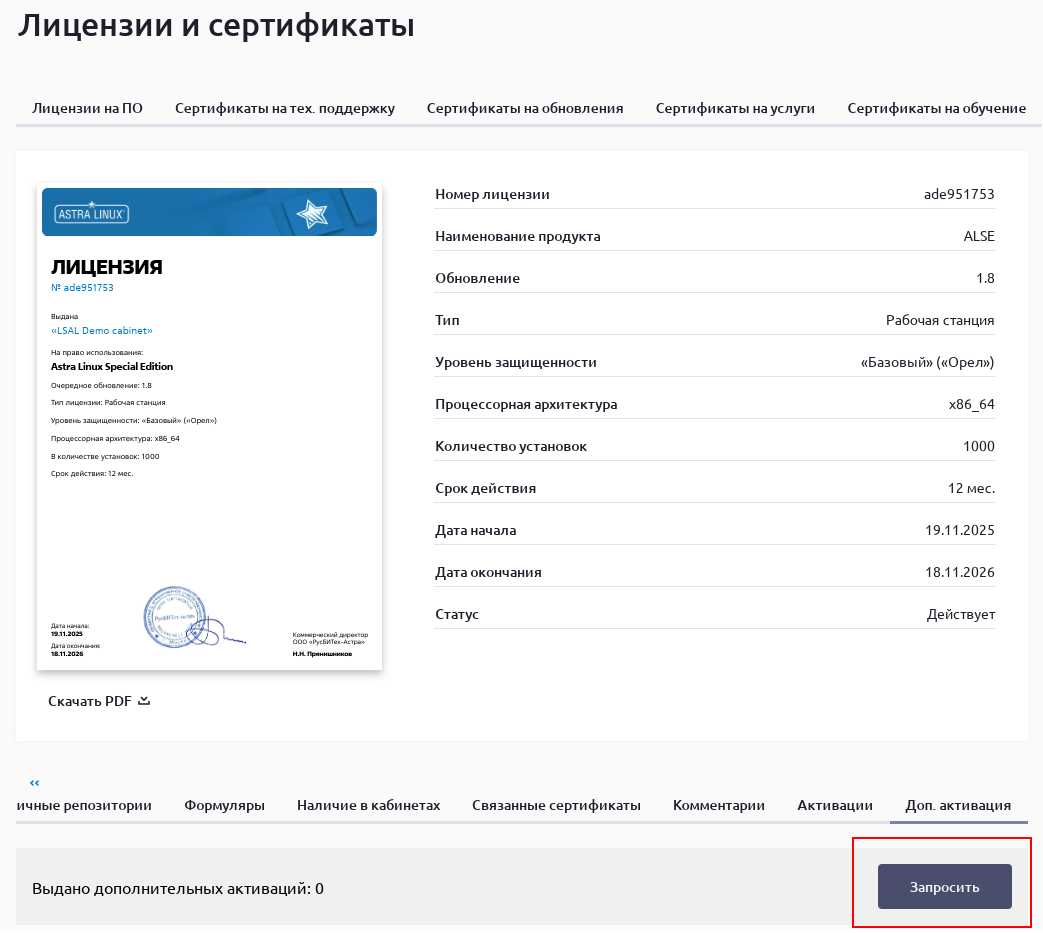
Task: Click license number value ade951753
Action: click(x=959, y=194)
